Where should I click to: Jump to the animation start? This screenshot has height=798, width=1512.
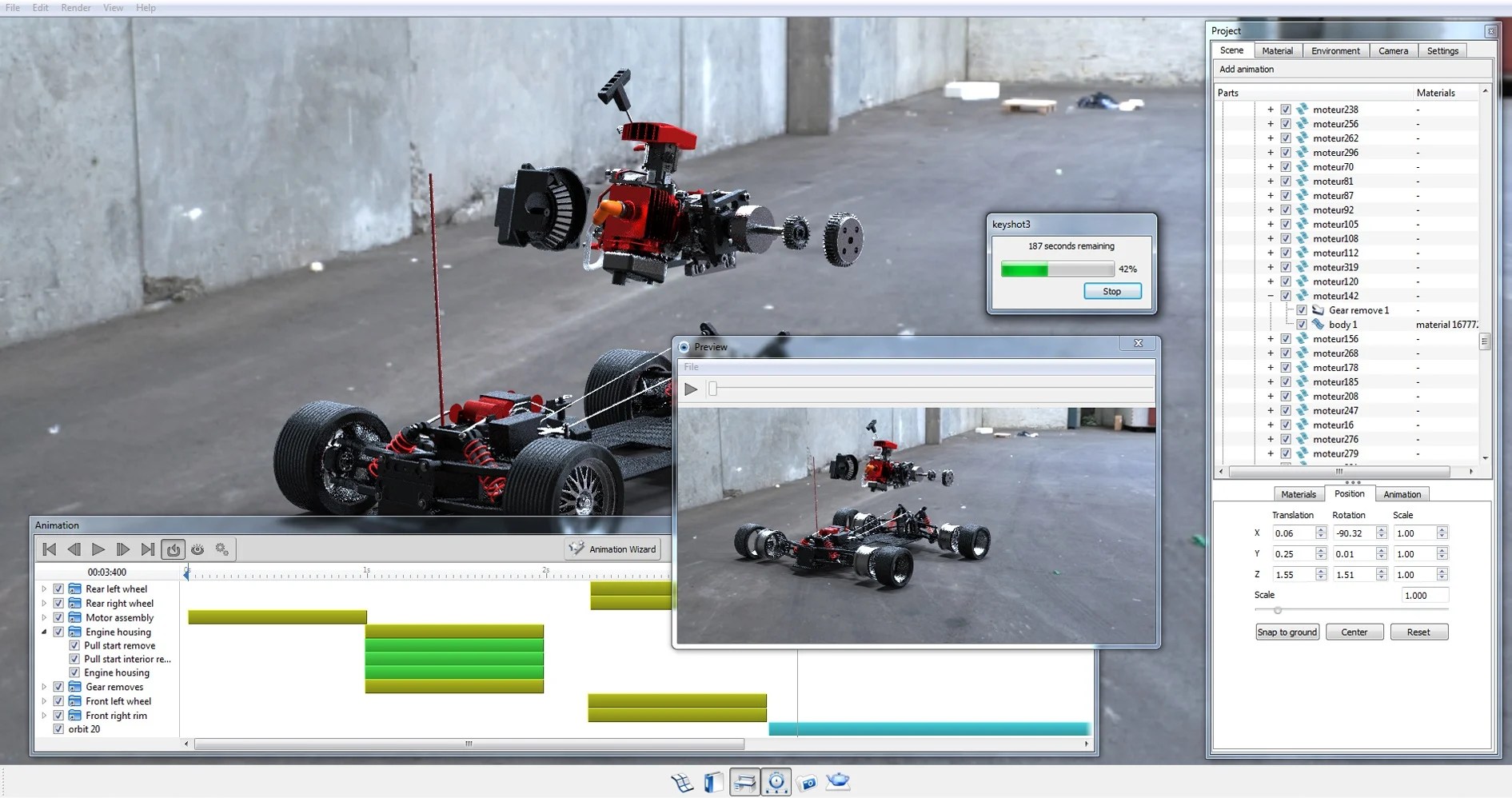tap(49, 549)
